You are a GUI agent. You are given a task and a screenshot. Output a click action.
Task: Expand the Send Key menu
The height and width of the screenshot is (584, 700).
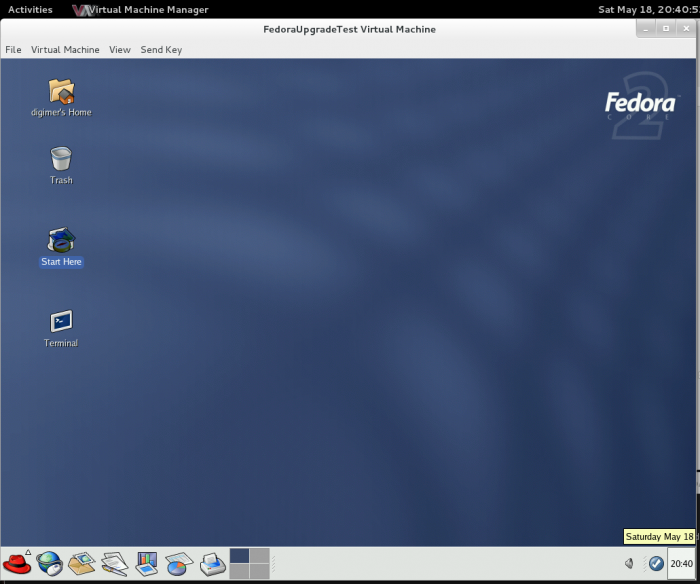point(161,50)
